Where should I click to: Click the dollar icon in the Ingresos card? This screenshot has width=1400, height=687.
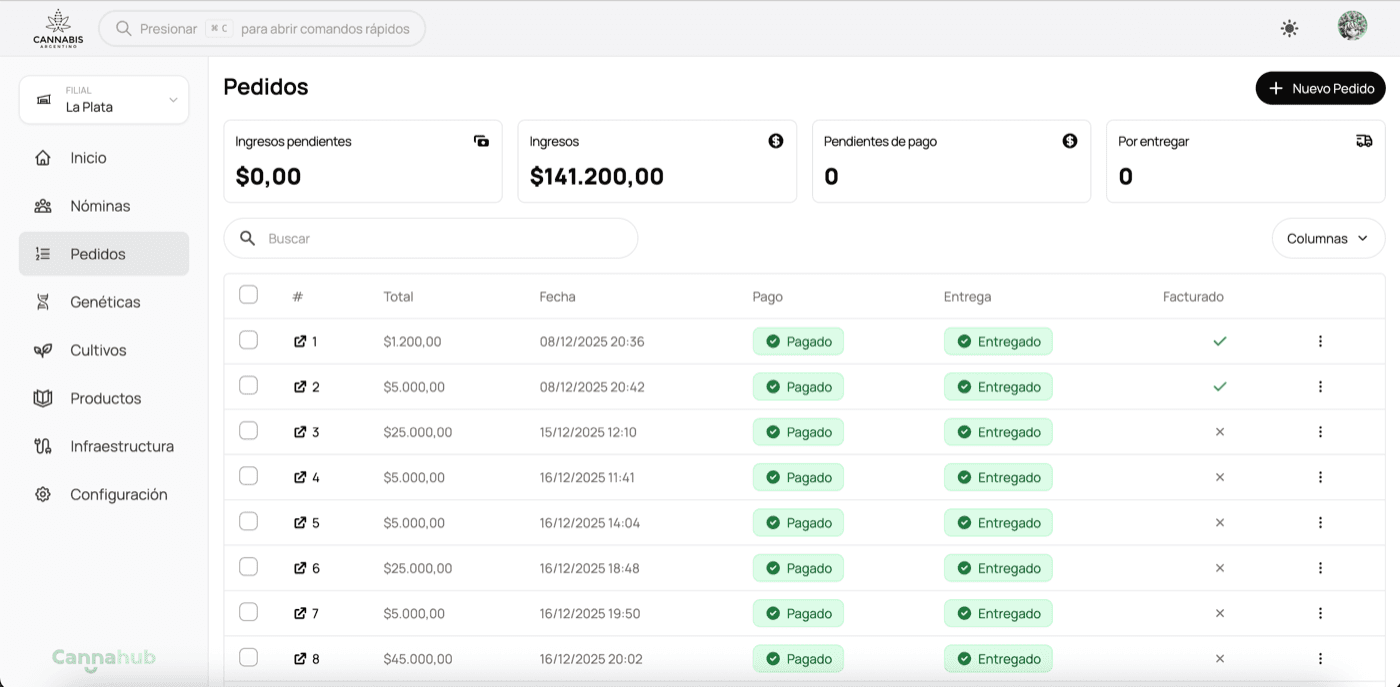click(775, 141)
